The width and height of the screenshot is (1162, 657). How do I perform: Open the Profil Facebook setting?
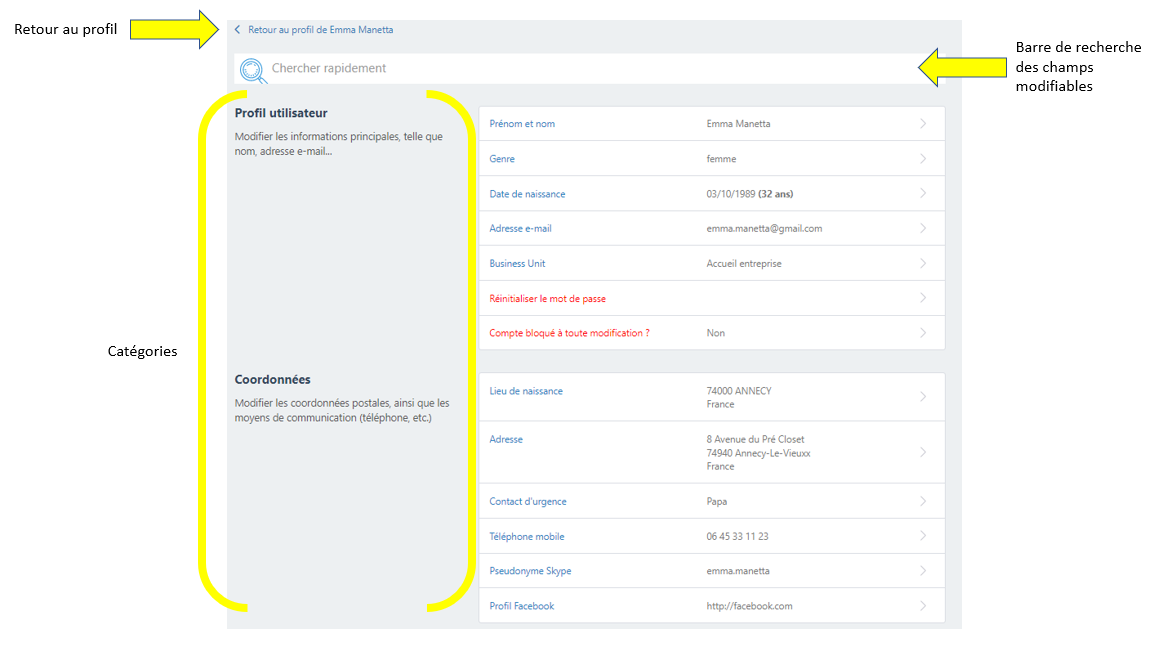tap(521, 606)
